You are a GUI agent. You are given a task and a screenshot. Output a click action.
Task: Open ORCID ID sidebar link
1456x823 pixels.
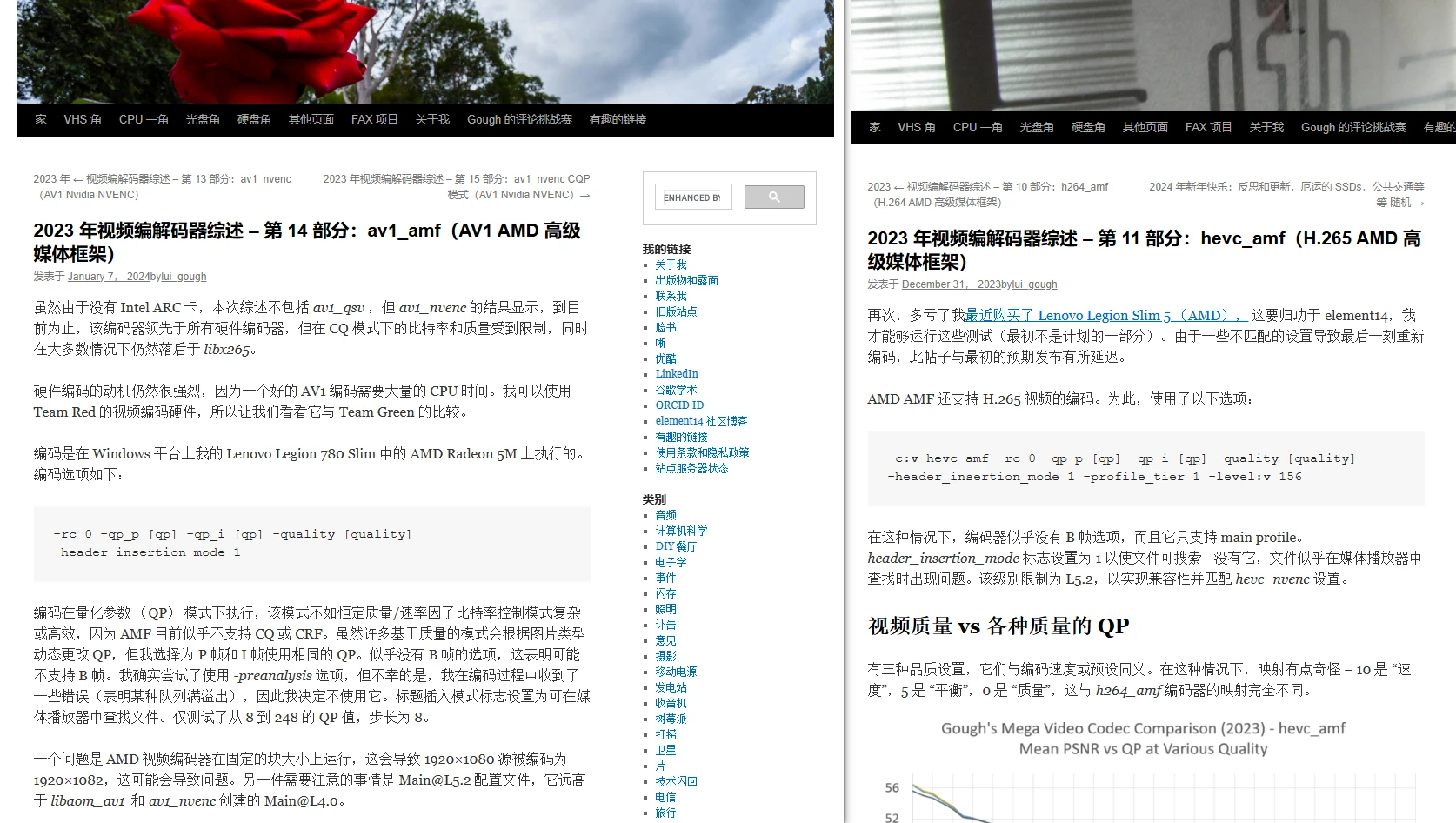click(x=679, y=405)
